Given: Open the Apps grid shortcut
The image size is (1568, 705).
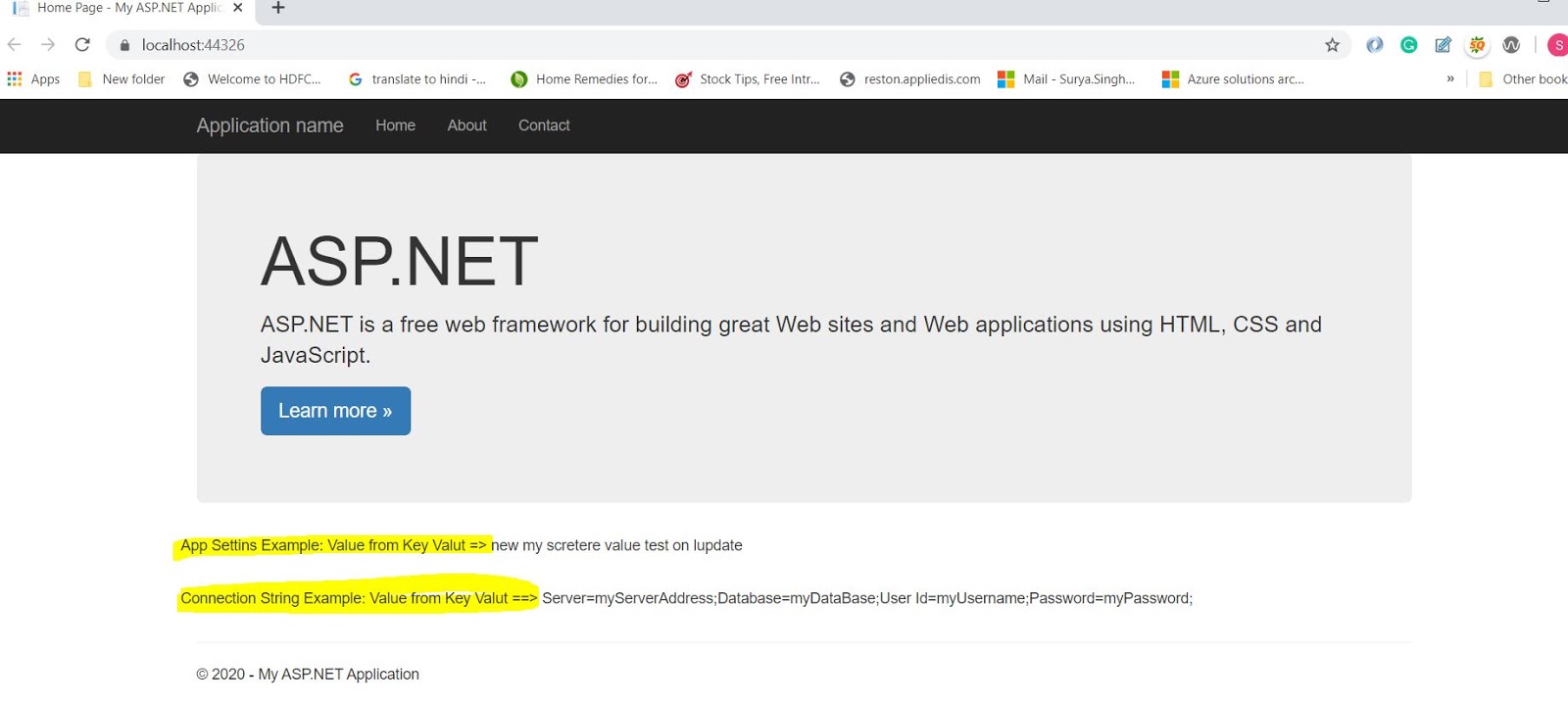Looking at the screenshot, I should pyautogui.click(x=33, y=79).
